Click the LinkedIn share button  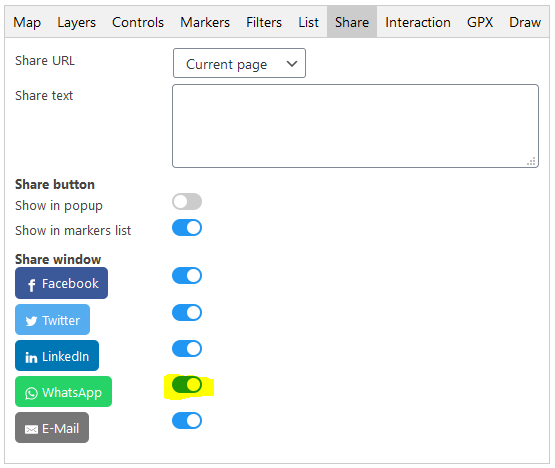(57, 356)
